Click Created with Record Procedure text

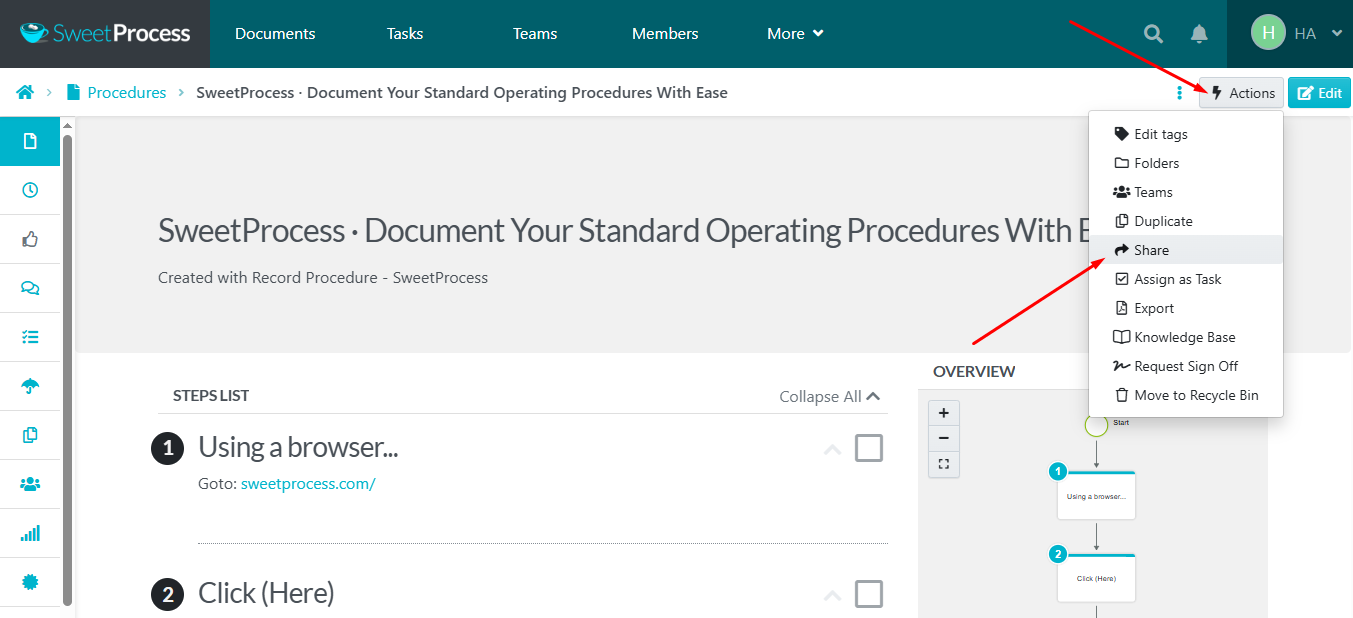(x=323, y=278)
